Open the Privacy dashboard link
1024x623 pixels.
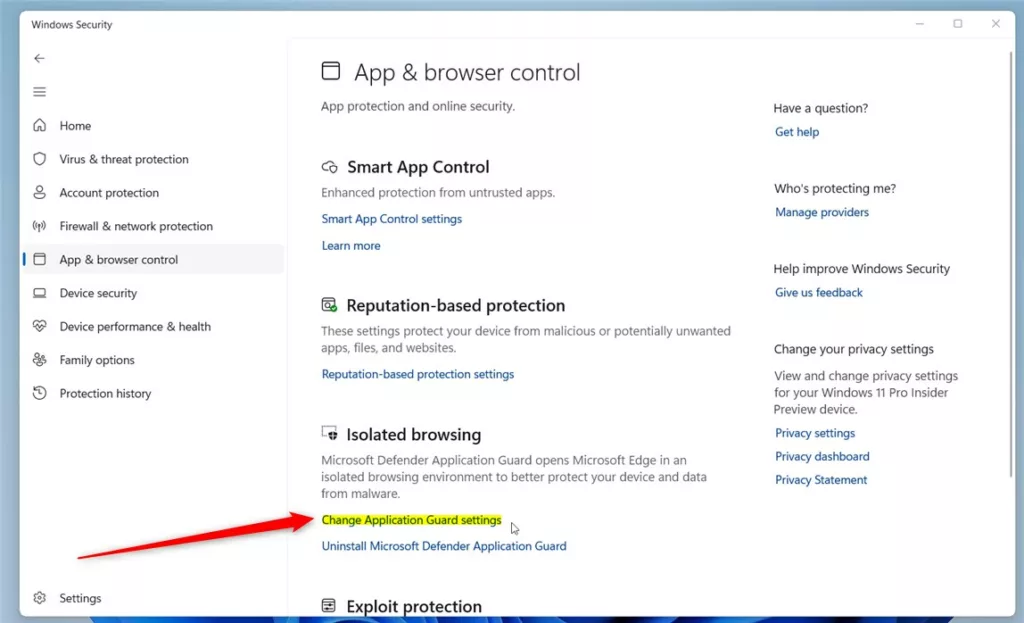pos(821,456)
